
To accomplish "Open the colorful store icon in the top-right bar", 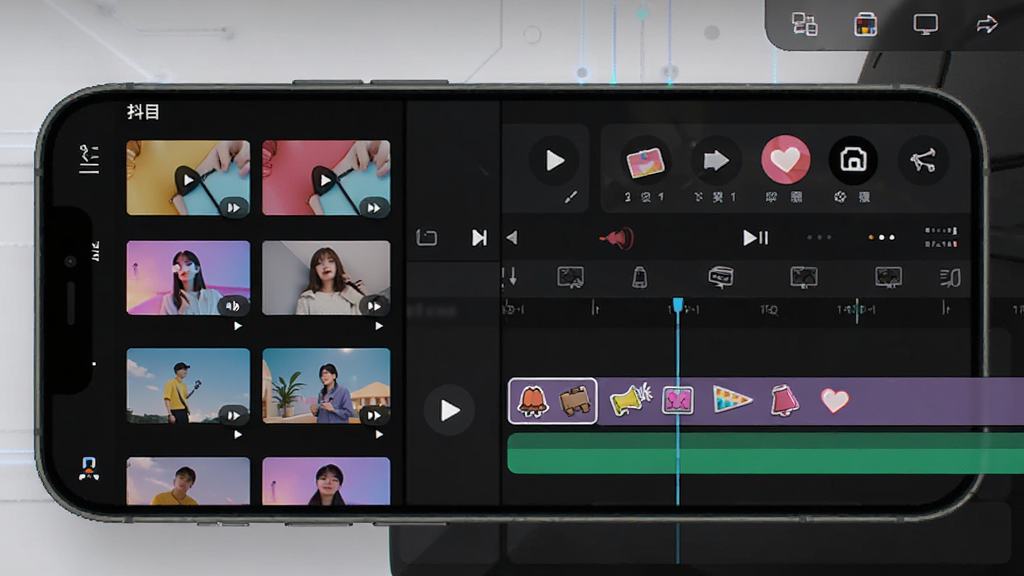I will click(865, 25).
